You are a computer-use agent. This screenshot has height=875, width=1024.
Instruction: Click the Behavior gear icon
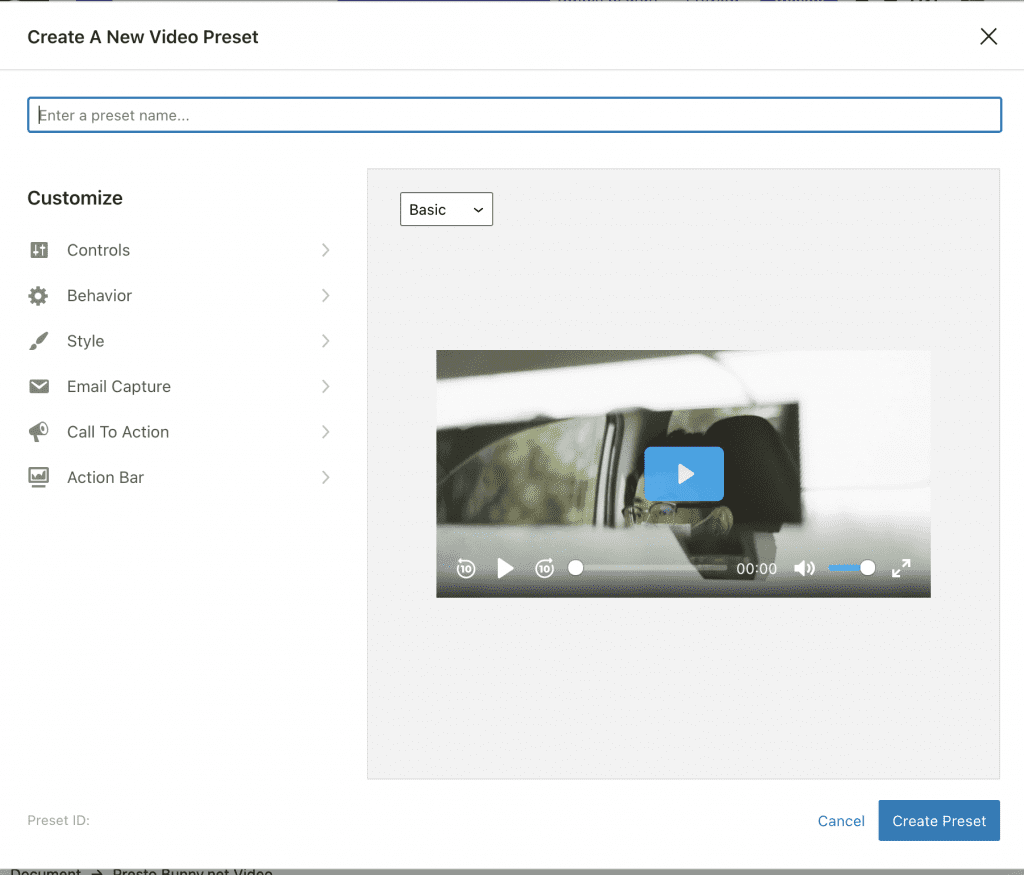[39, 296]
